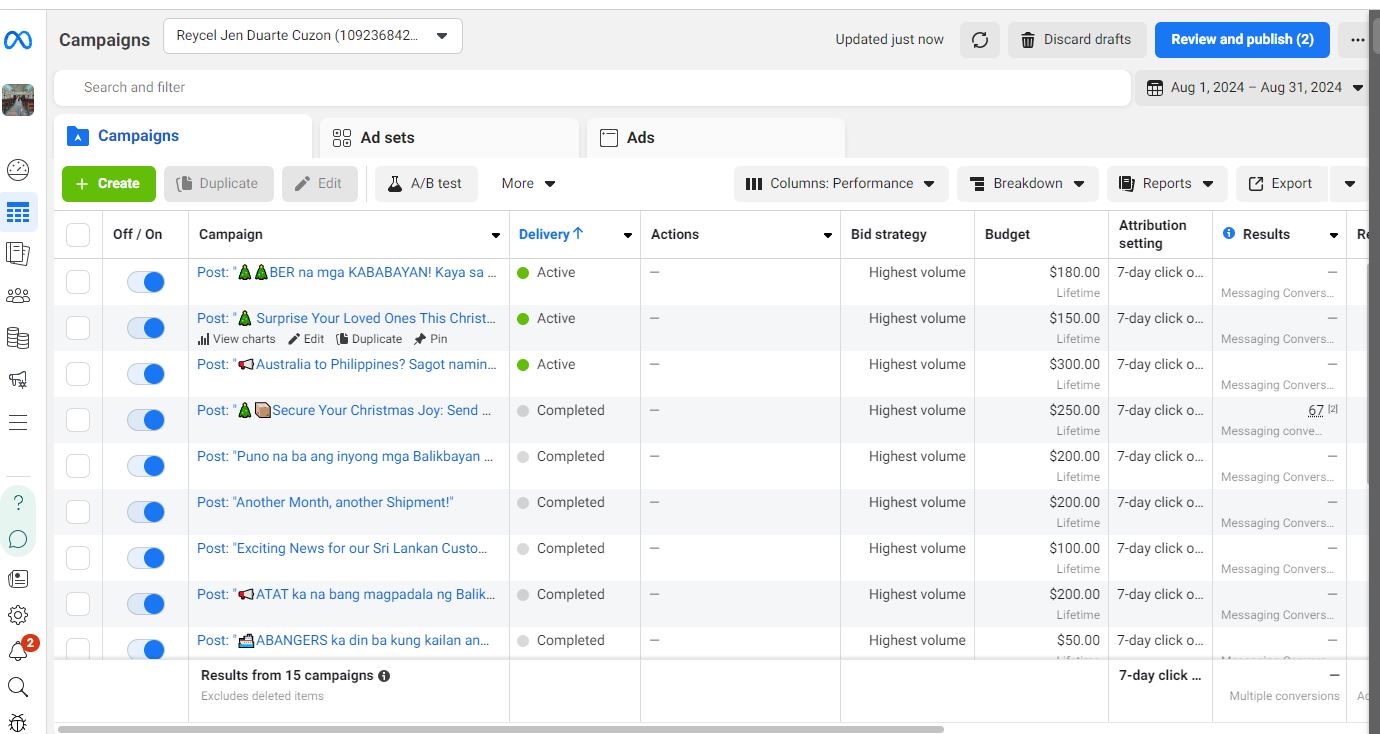Click the Bid strategy column header
Viewport: 1380px width, 734px height.
tap(889, 234)
